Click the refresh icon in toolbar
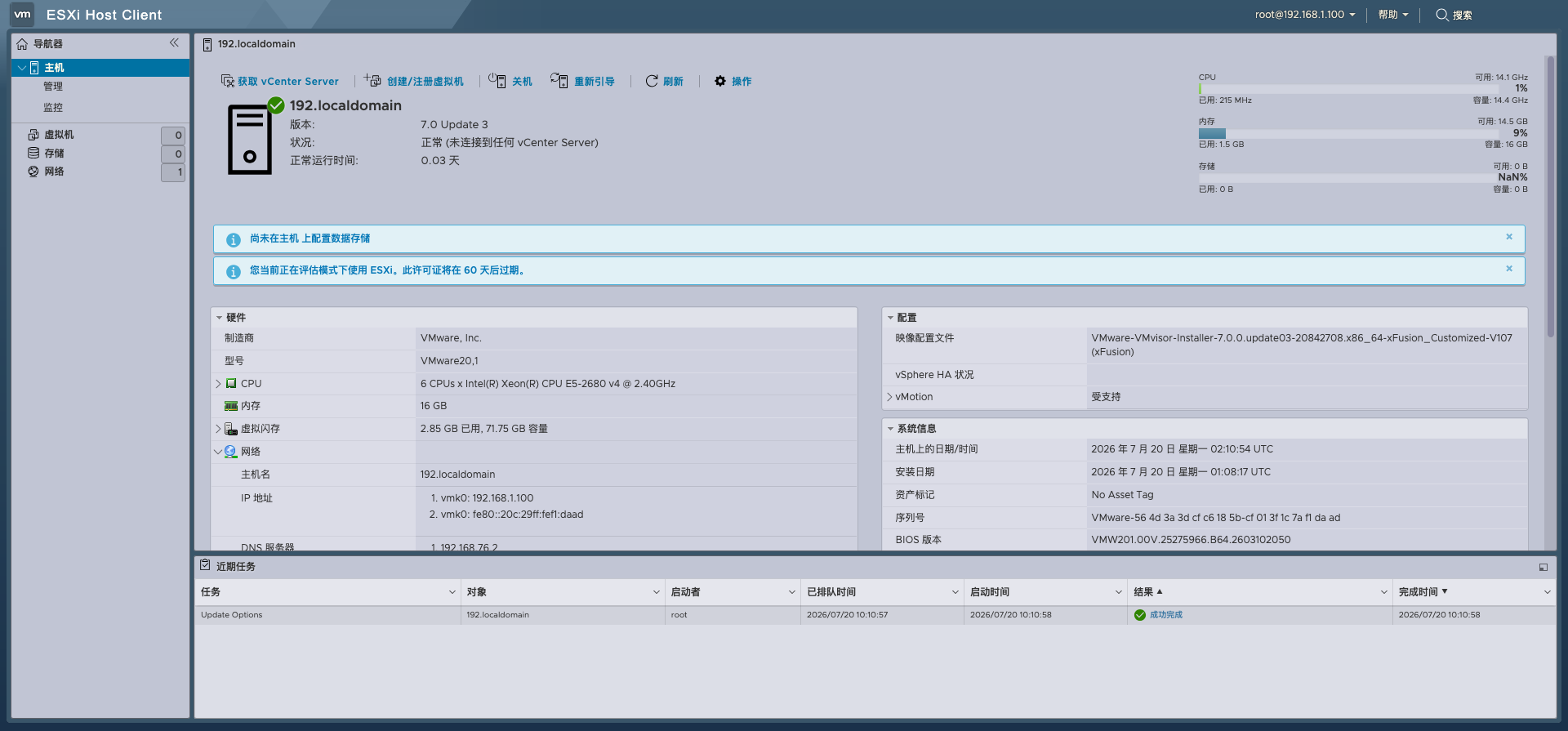1568x731 pixels. tap(652, 81)
